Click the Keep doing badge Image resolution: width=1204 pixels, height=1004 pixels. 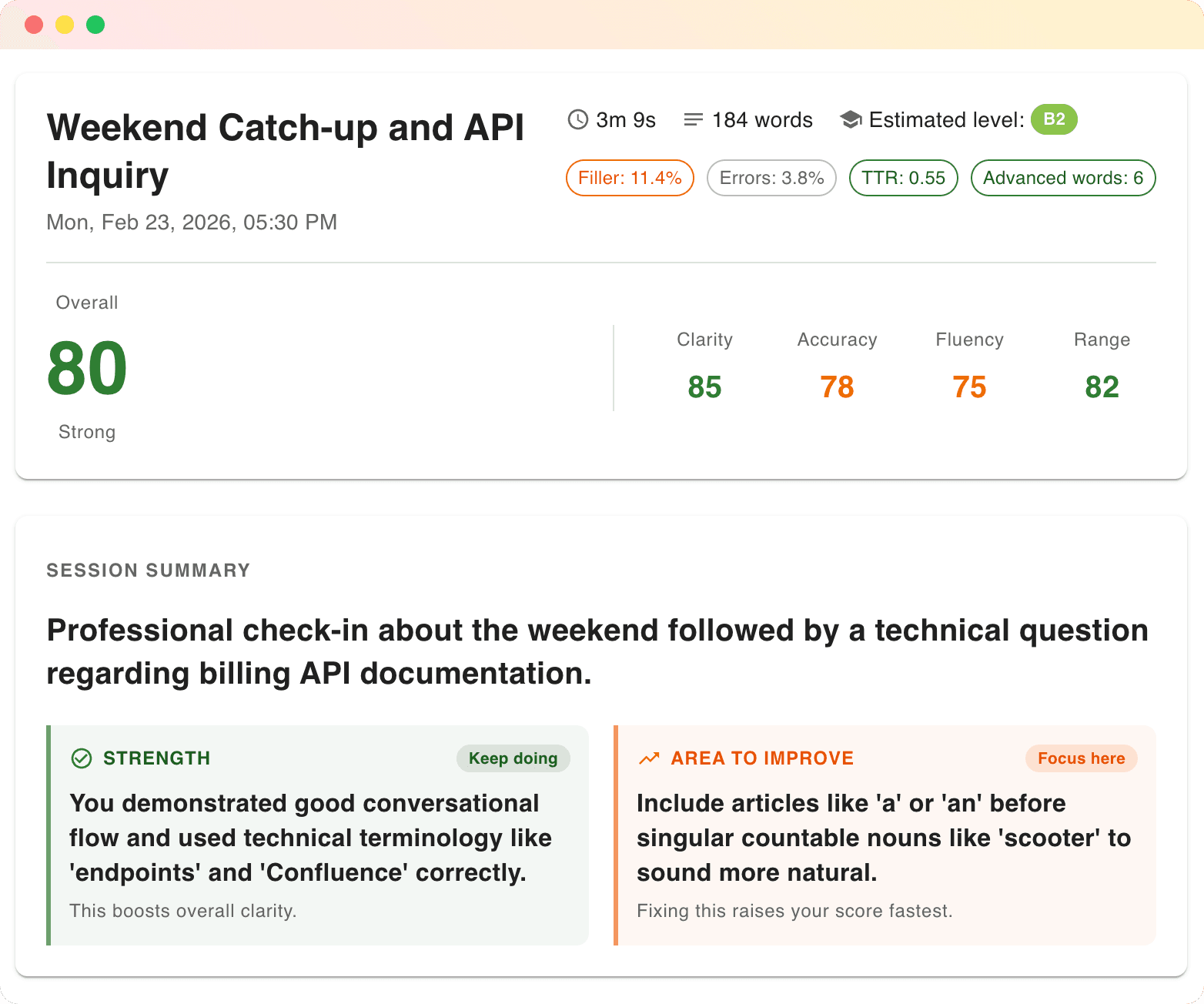[x=513, y=758]
